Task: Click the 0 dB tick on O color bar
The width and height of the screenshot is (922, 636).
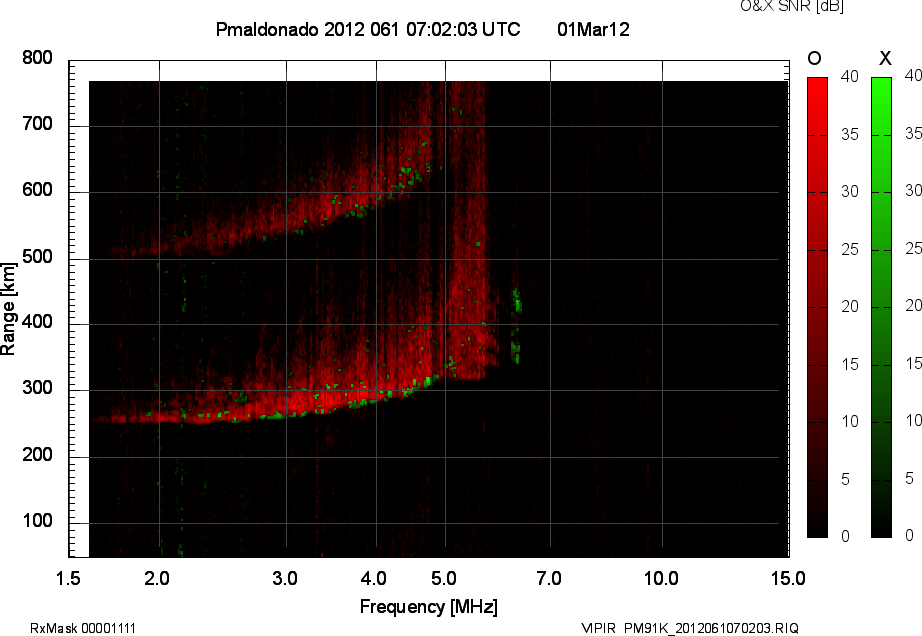Action: [x=846, y=536]
